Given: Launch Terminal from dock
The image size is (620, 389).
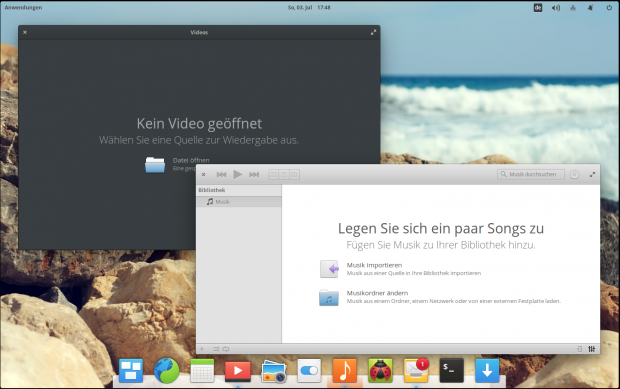Looking at the screenshot, I should [452, 371].
